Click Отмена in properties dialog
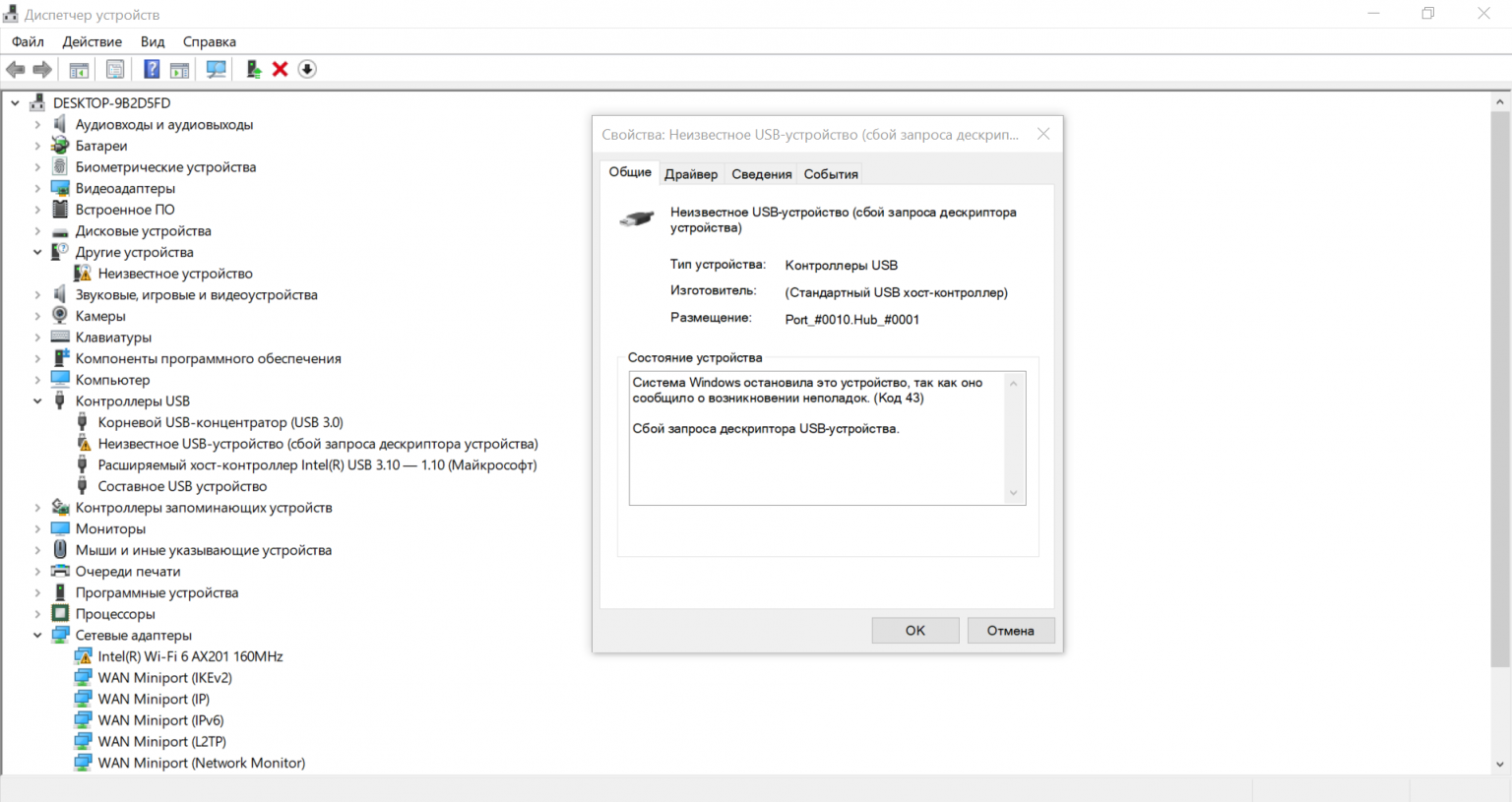The image size is (1512, 802). point(1011,631)
